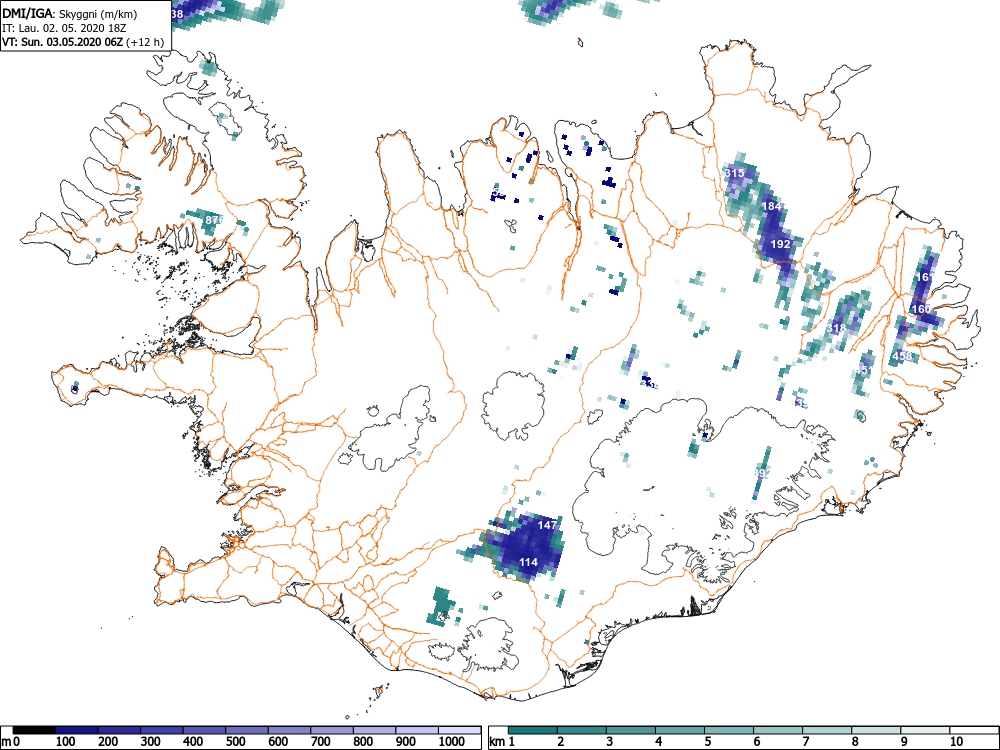Select the '4' label on the km scale
This screenshot has width=1000, height=750.
[x=659, y=742]
